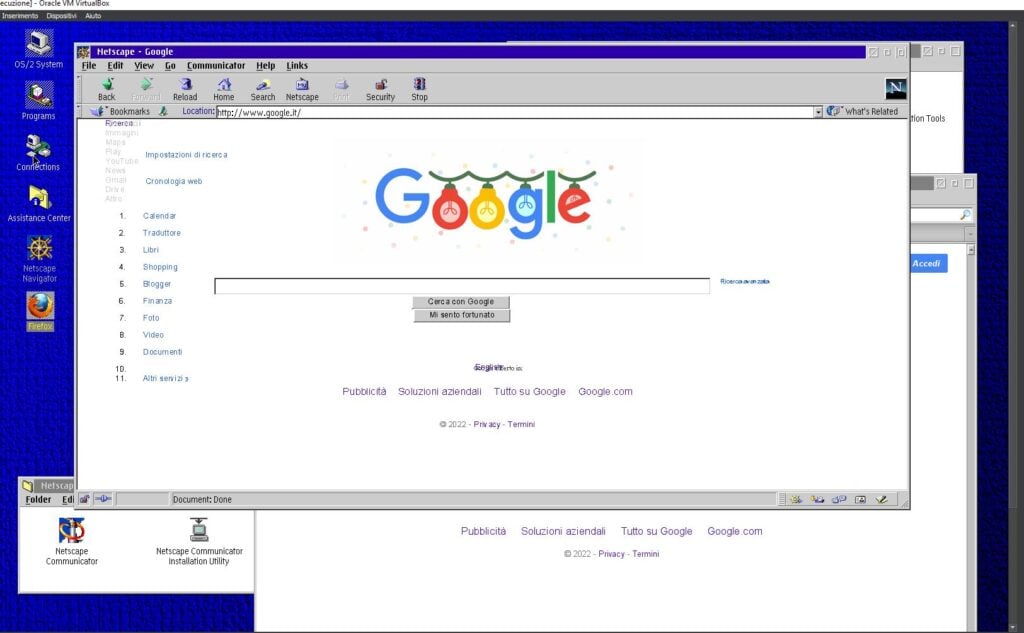Open the View menu
The width and height of the screenshot is (1024, 633).
click(144, 65)
